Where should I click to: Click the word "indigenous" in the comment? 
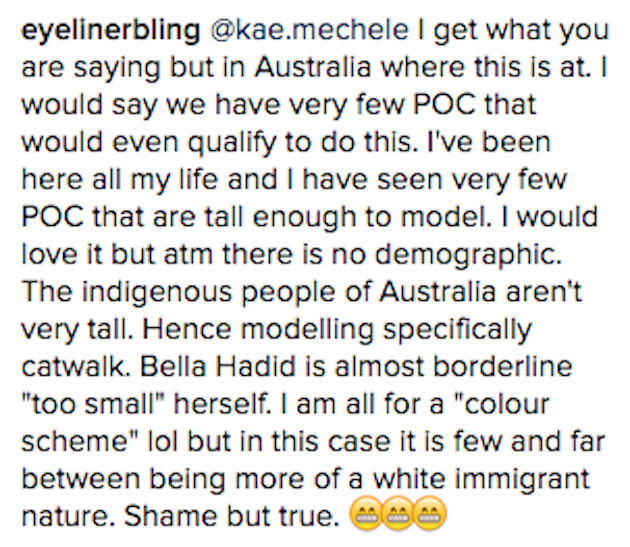point(158,293)
